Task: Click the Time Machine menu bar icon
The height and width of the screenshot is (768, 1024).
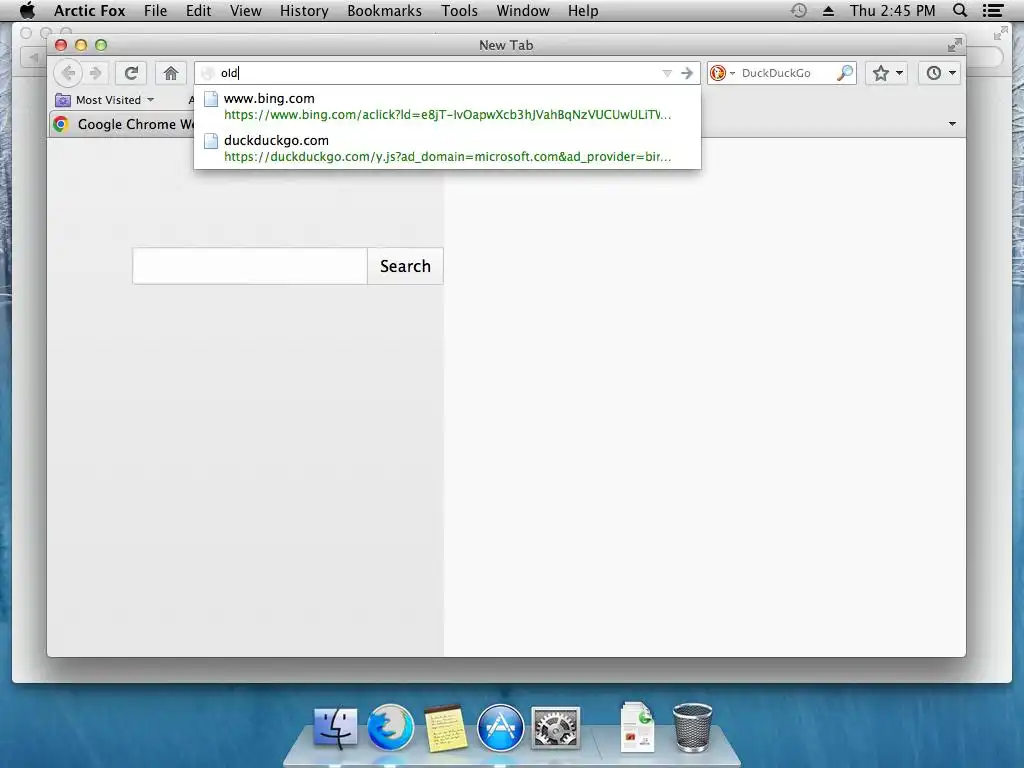Action: point(799,10)
